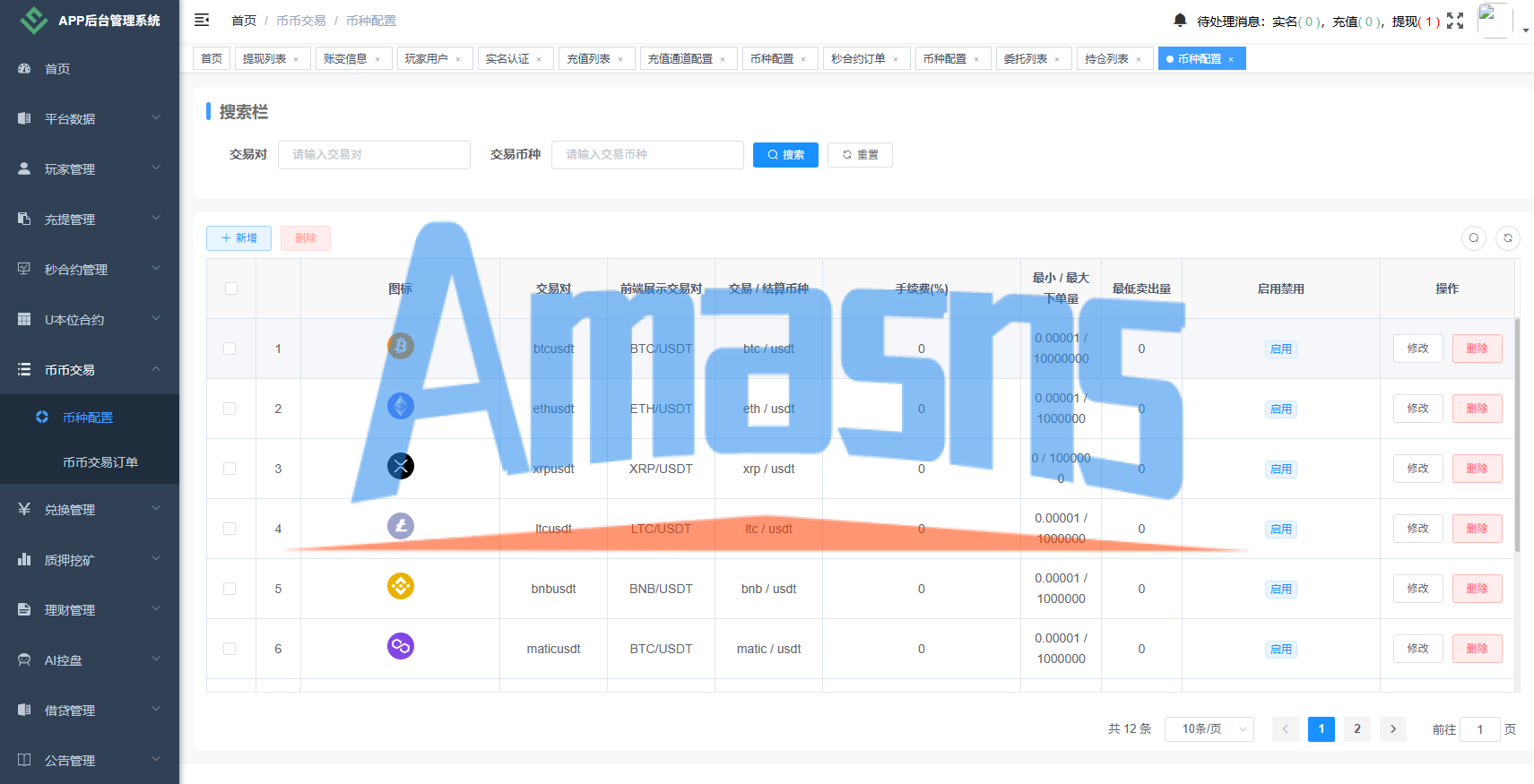The image size is (1534, 784).
Task: Check the xrpusdt row checkbox
Action: (x=230, y=469)
